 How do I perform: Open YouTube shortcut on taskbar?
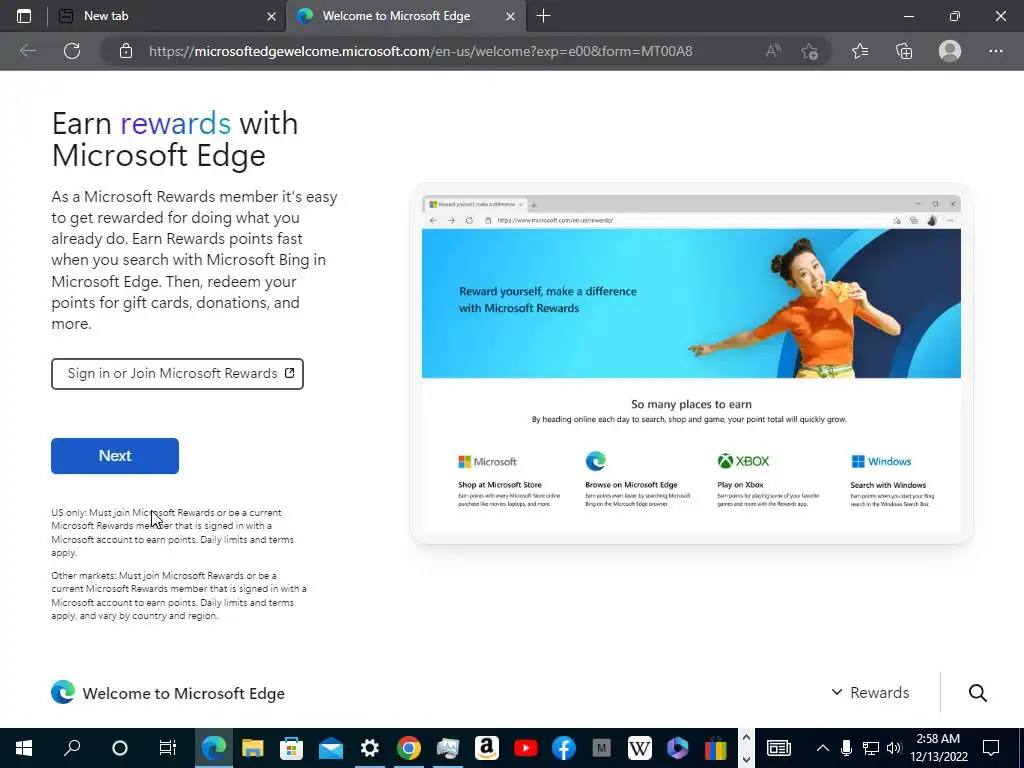tap(526, 748)
